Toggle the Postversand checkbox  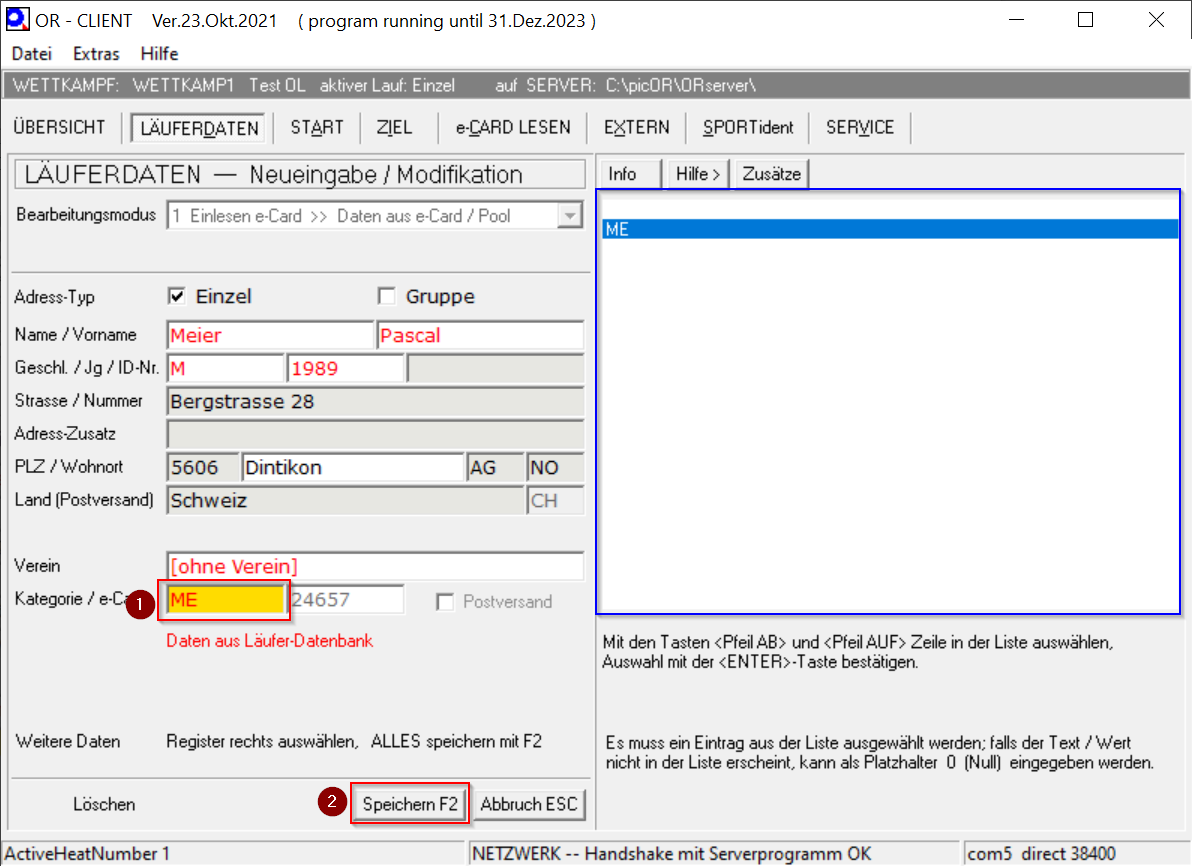coord(444,602)
